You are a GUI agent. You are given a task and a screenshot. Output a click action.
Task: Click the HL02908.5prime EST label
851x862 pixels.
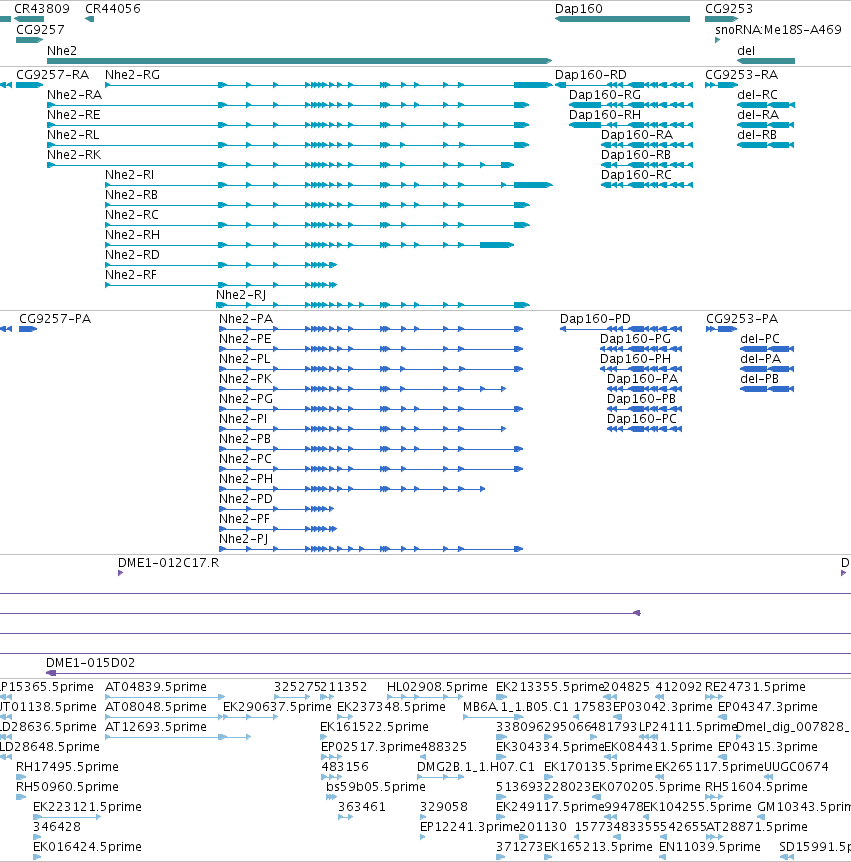[437, 687]
